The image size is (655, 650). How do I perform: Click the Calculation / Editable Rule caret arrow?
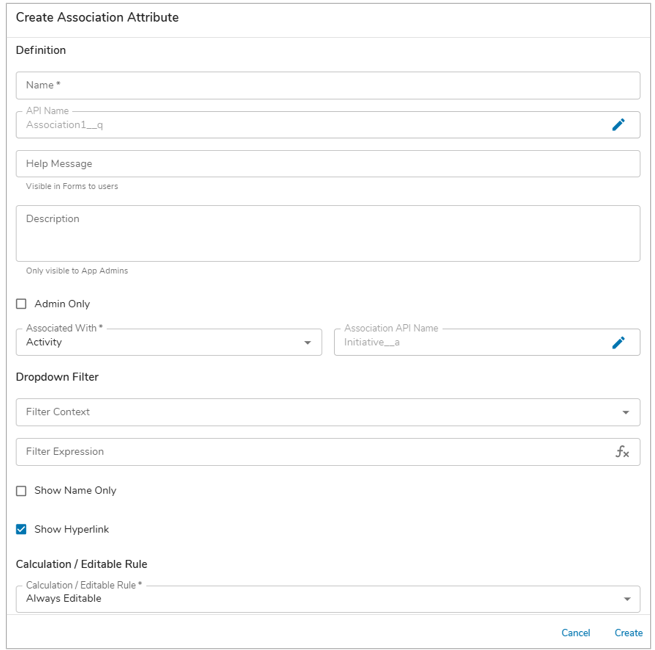[627, 599]
